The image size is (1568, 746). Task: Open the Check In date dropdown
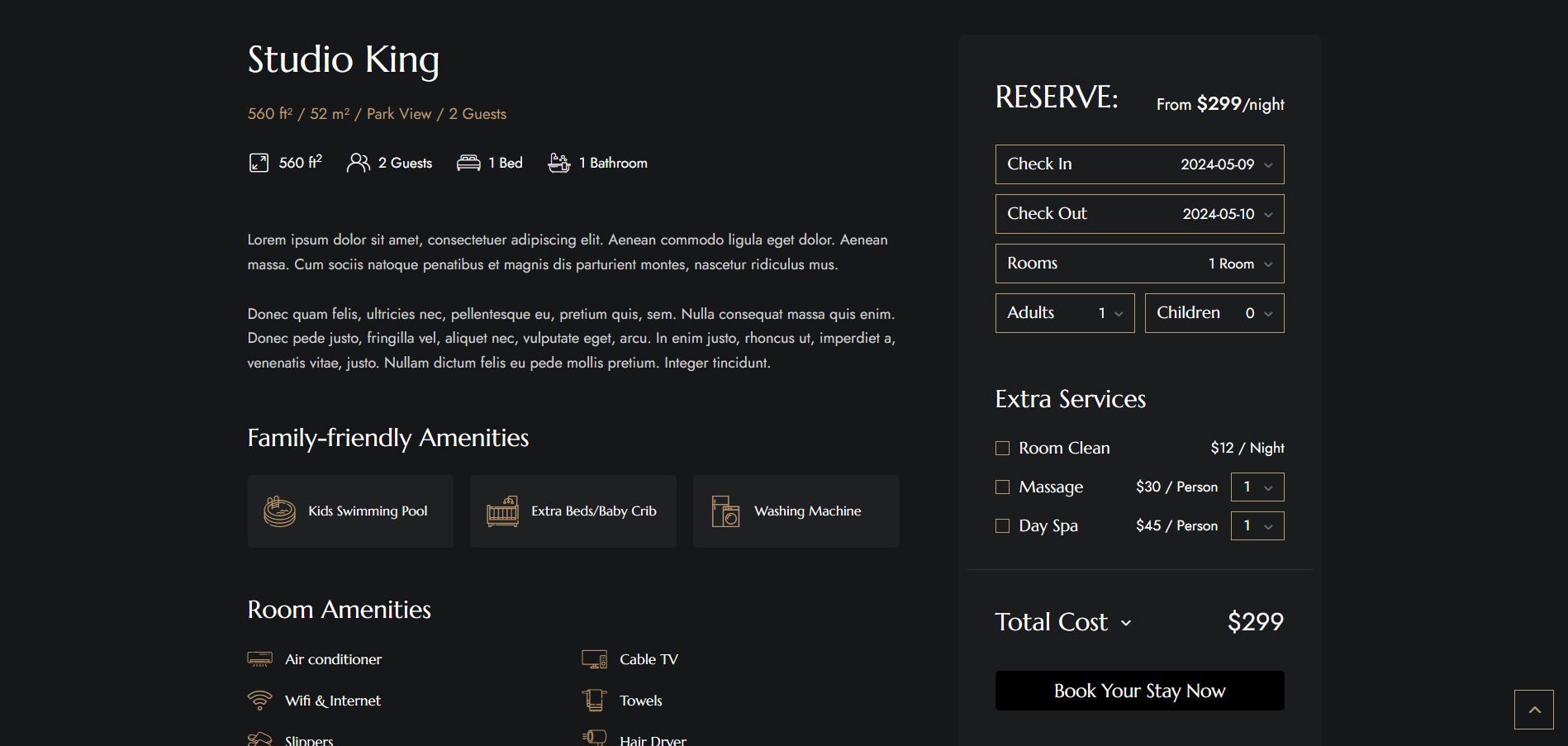[x=1139, y=164]
